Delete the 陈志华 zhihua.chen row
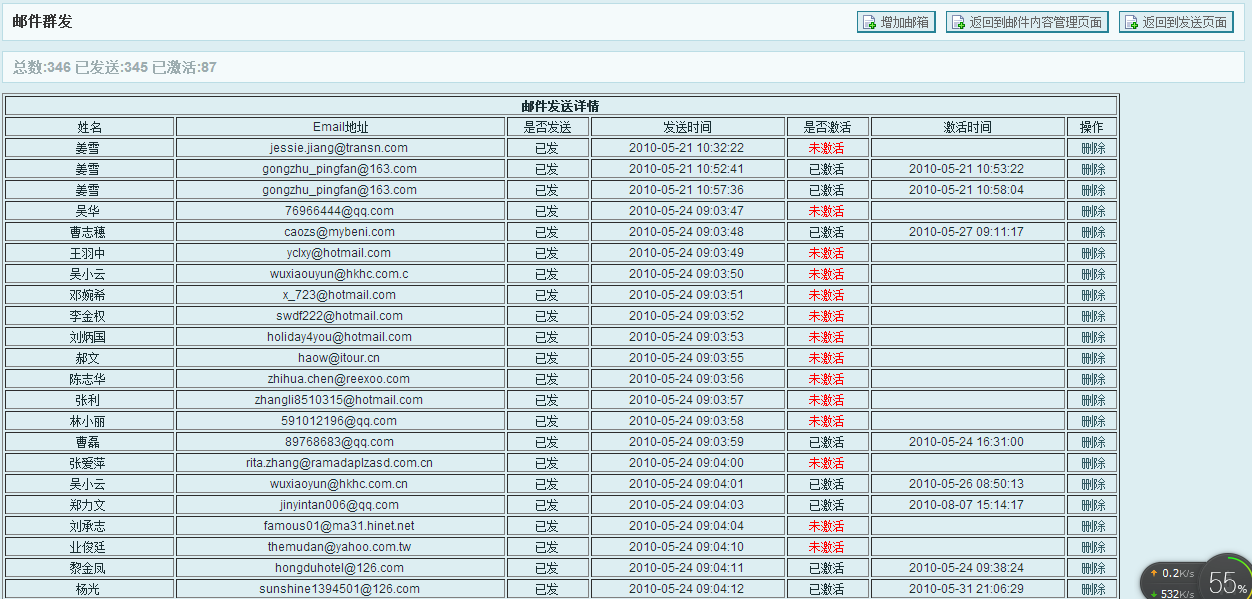The image size is (1252, 599). (1093, 379)
